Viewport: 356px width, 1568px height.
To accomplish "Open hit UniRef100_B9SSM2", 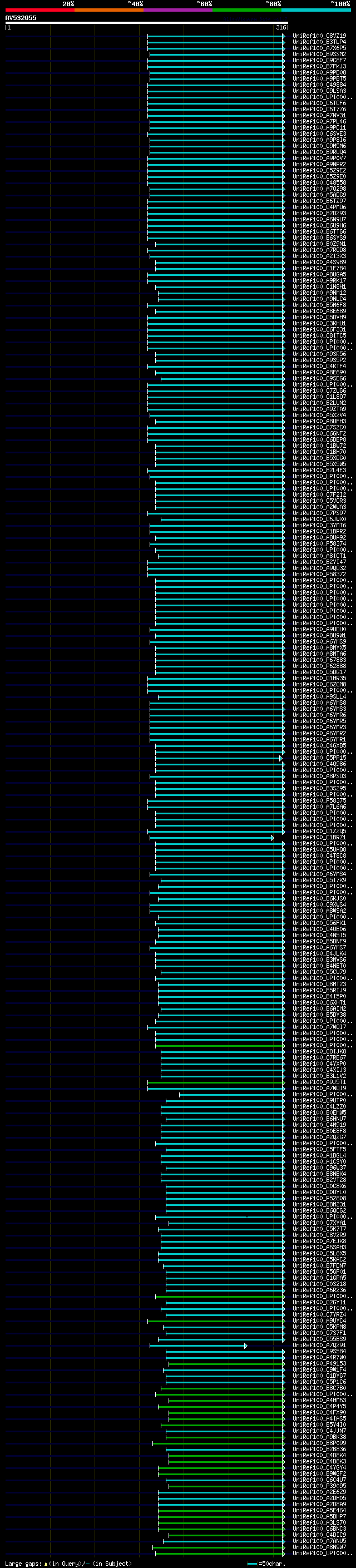I will (319, 54).
